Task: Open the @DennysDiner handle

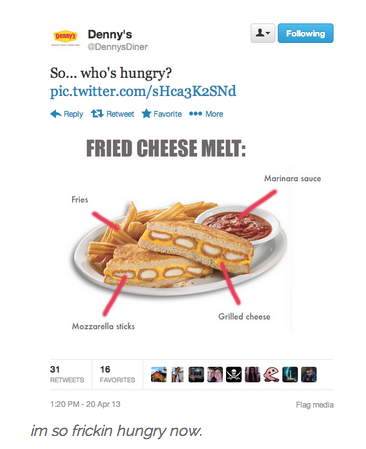Action: 118,47
